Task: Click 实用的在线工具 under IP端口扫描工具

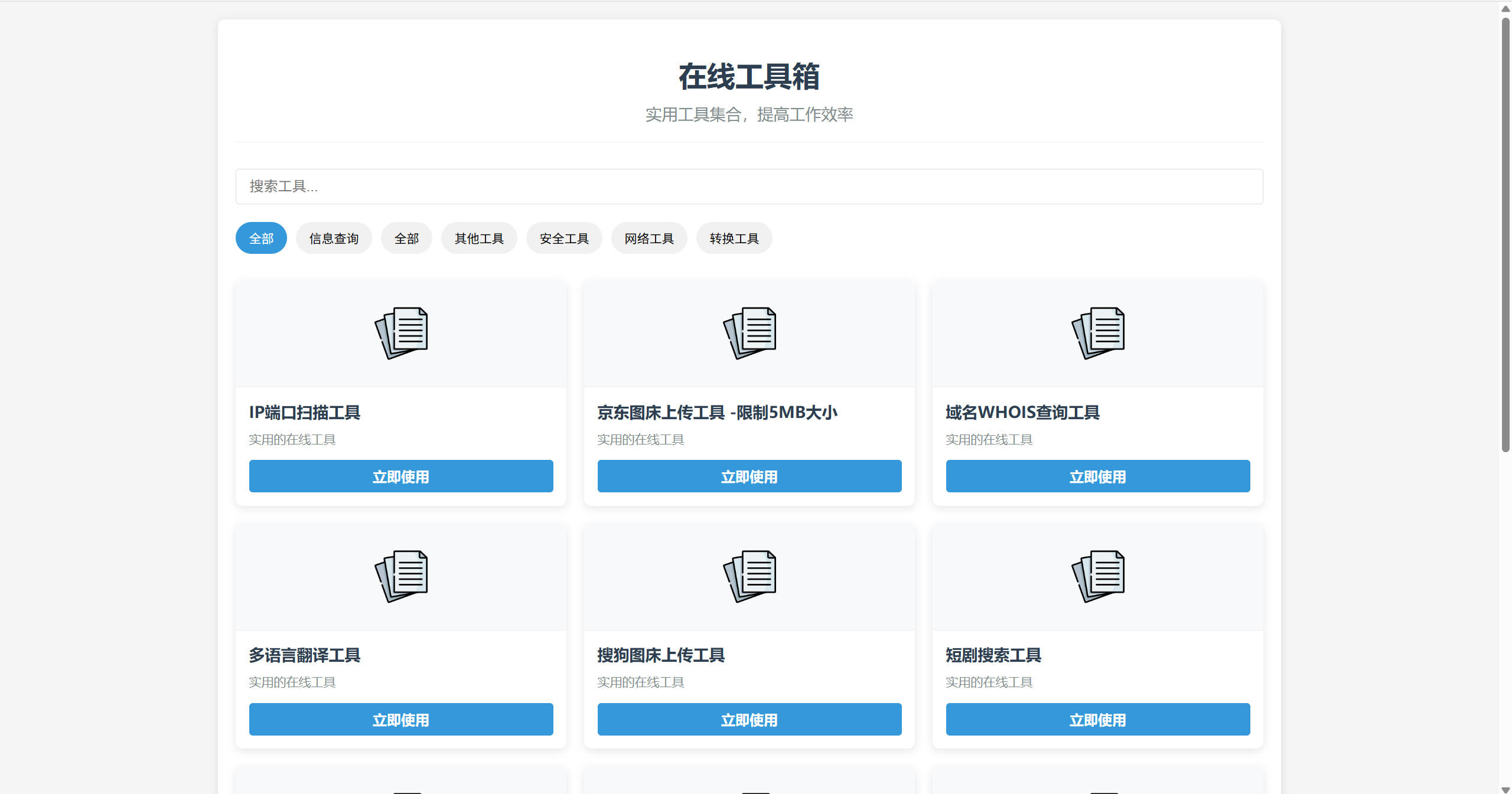Action: click(292, 439)
